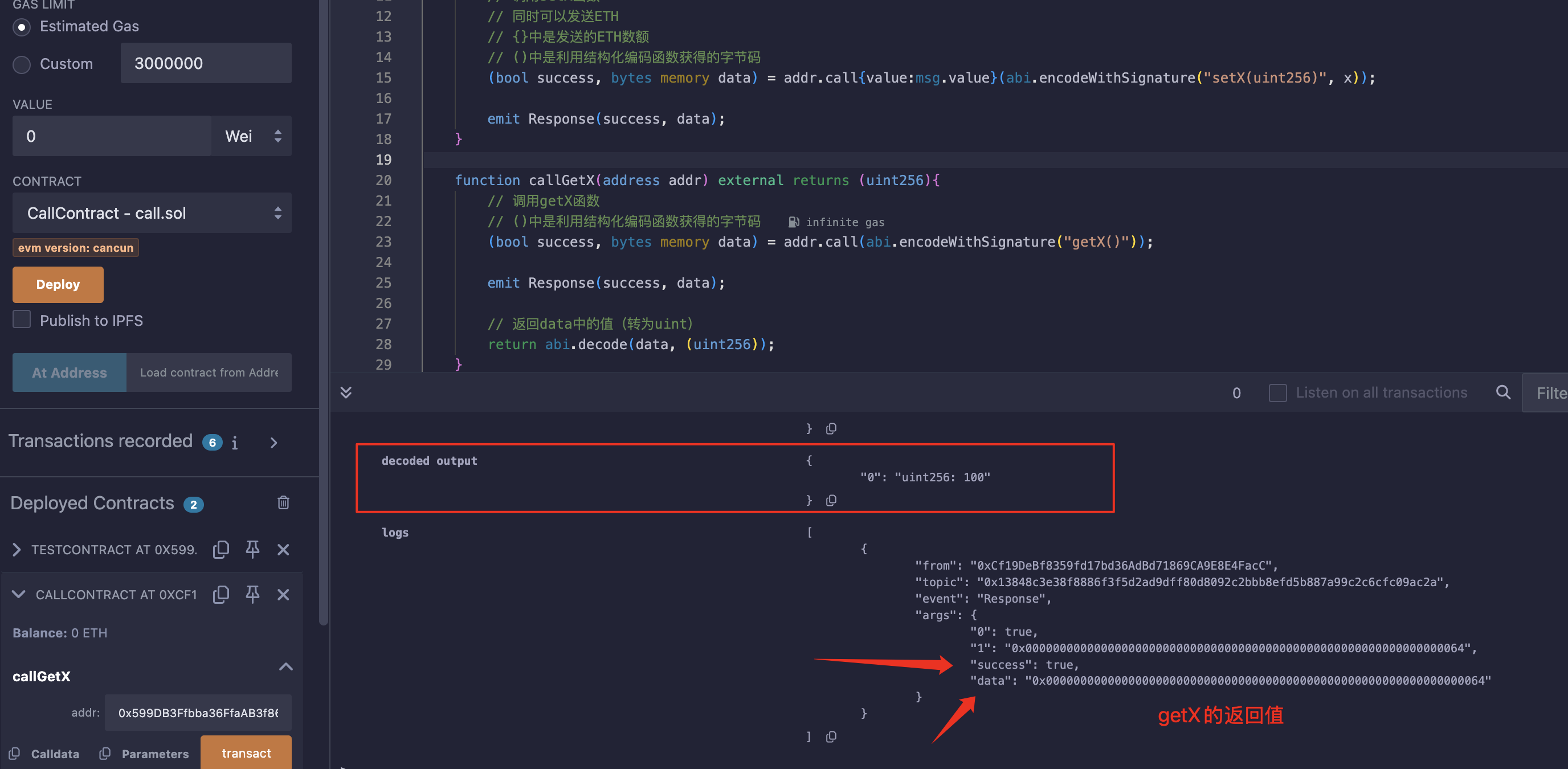Open the CallContract - call.sol contract dropdown

[152, 213]
